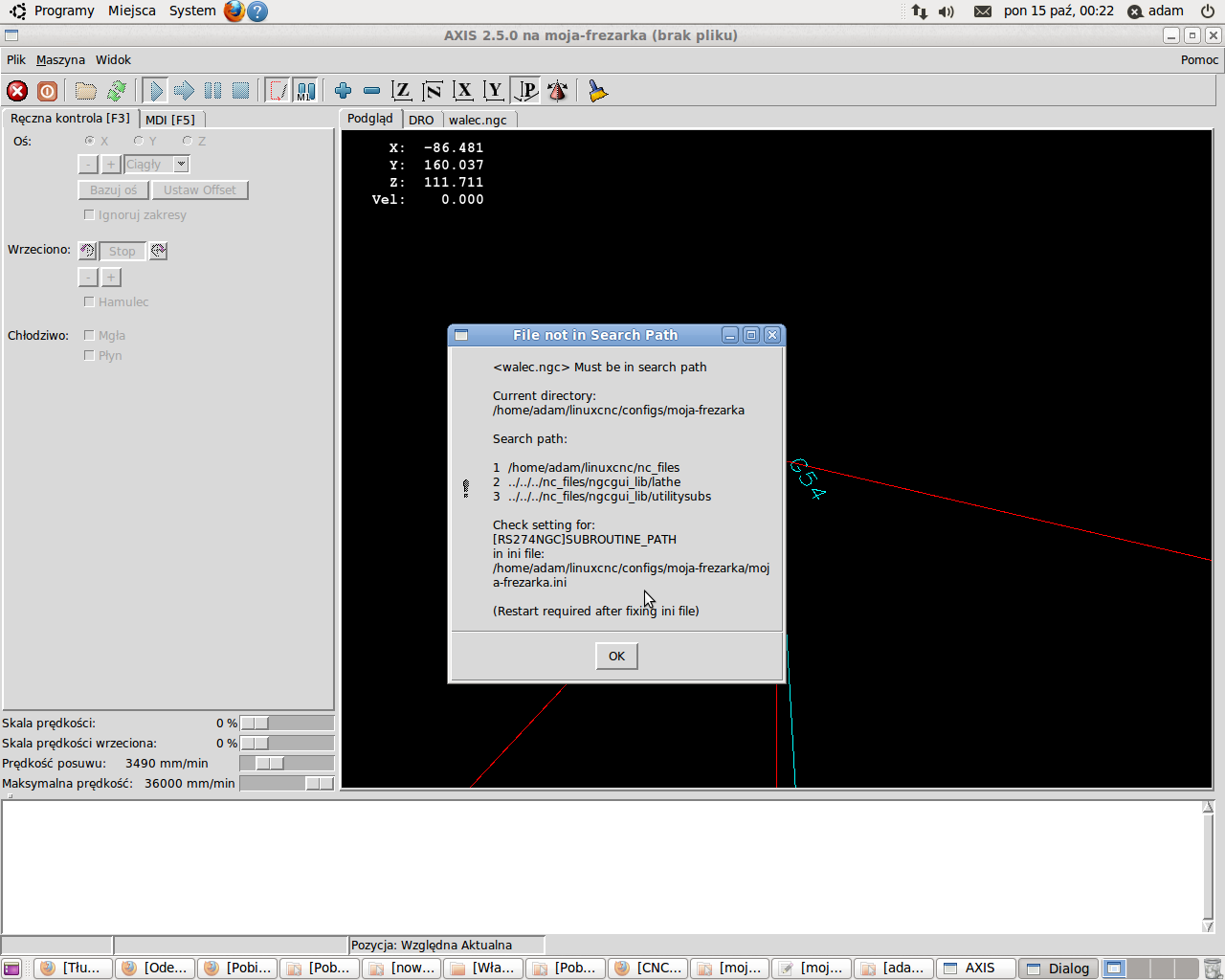Image resolution: width=1225 pixels, height=980 pixels.
Task: Open walec.ngc tab
Action: [478, 120]
